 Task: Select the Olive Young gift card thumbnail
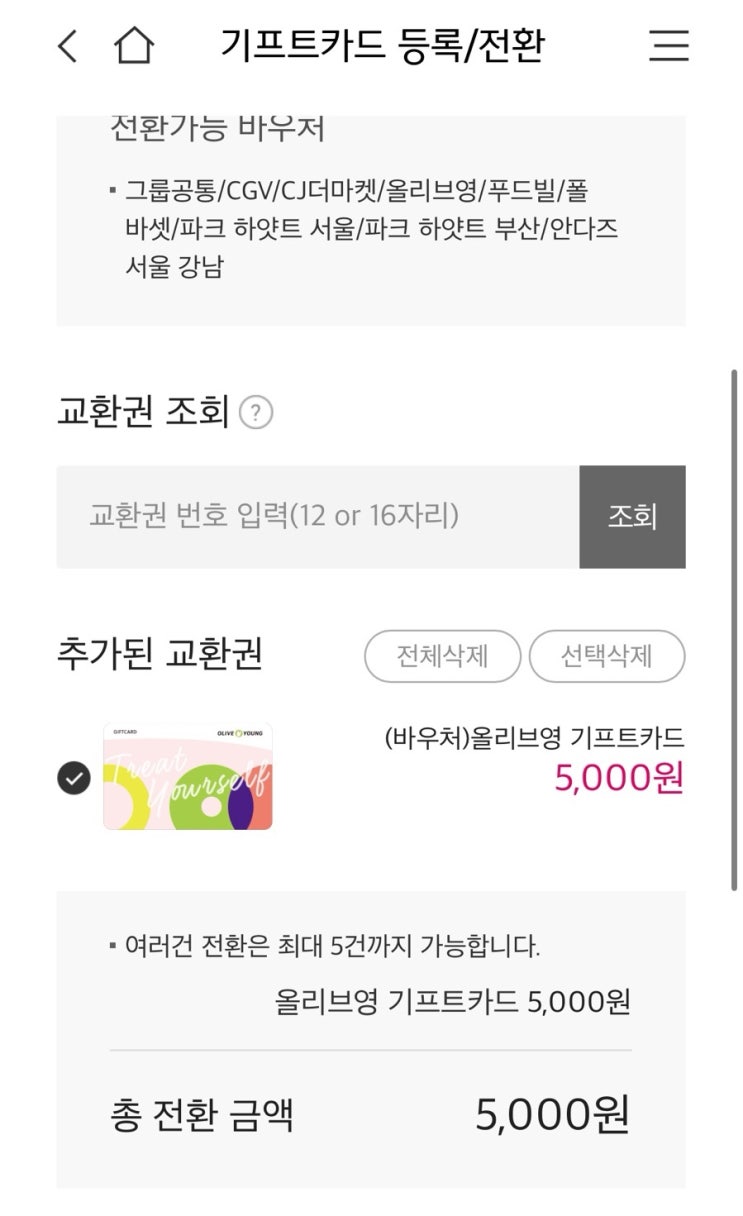[188, 776]
